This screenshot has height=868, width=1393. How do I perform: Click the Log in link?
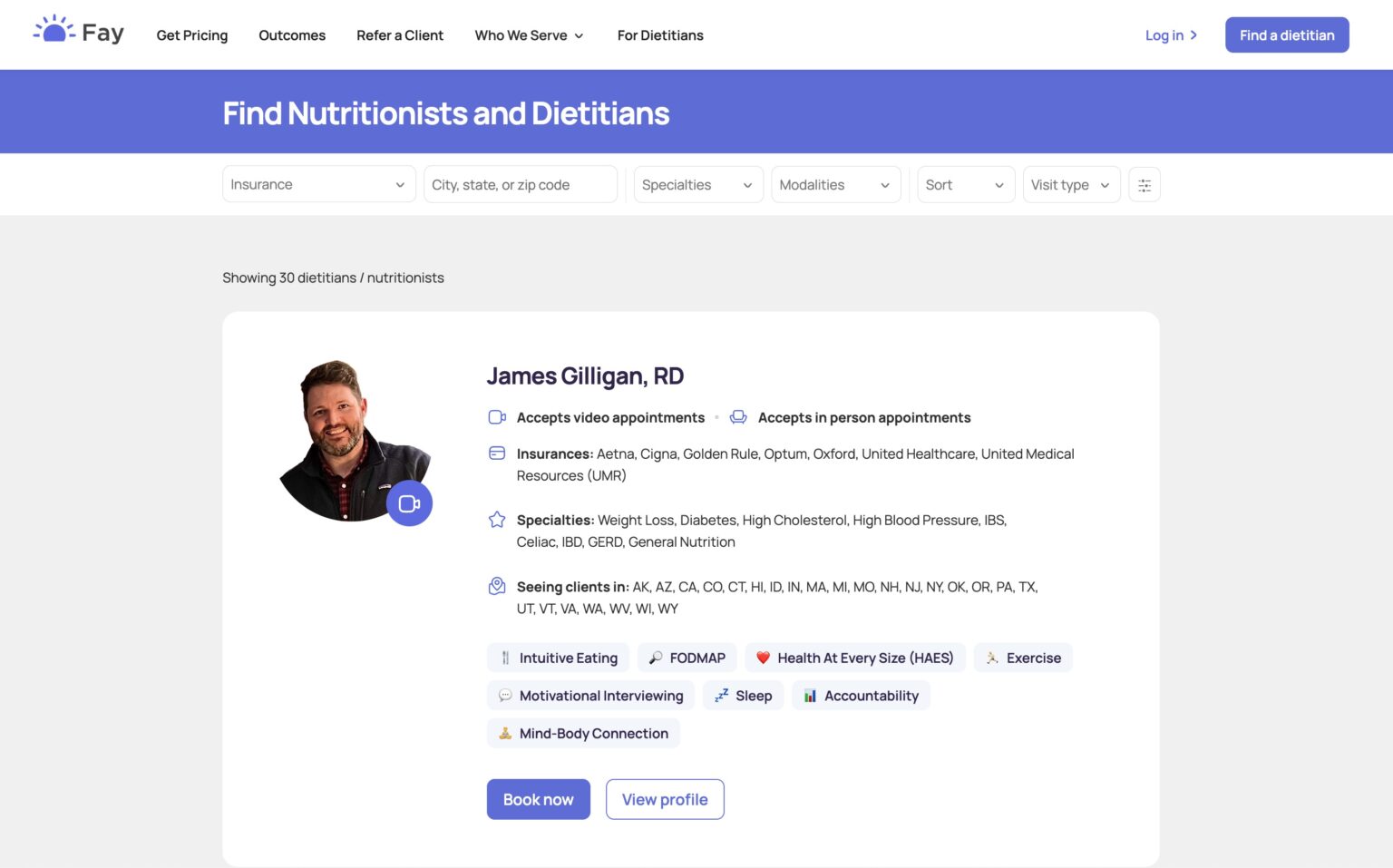pos(1171,35)
